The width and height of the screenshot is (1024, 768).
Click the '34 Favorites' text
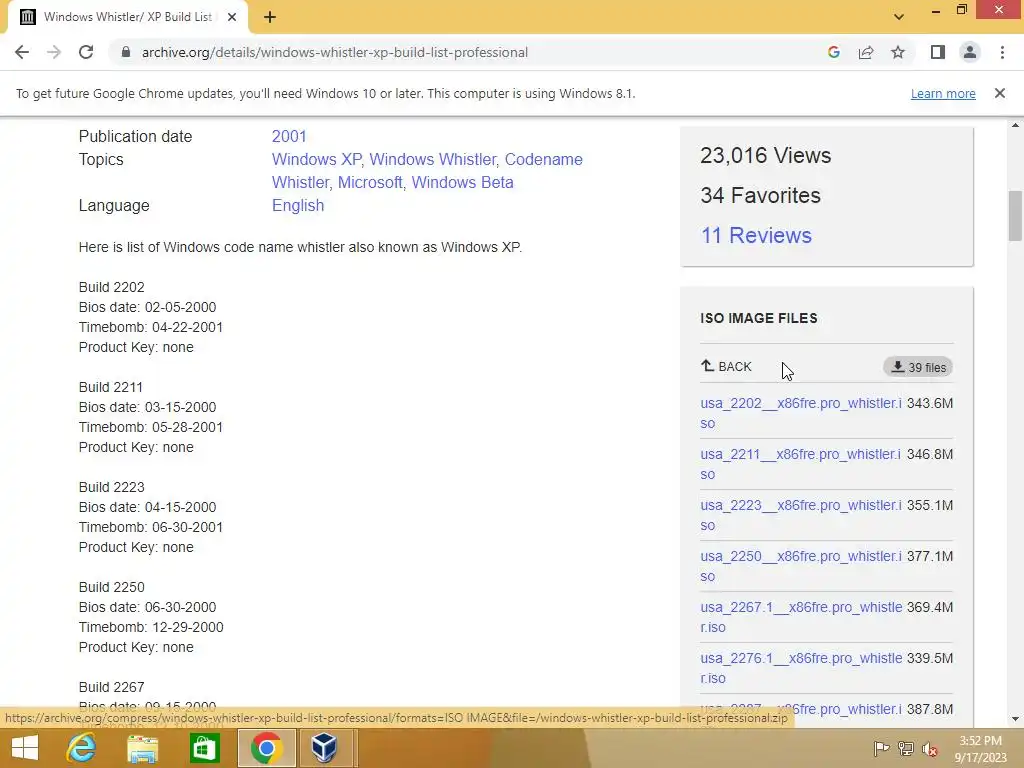[x=760, y=195]
